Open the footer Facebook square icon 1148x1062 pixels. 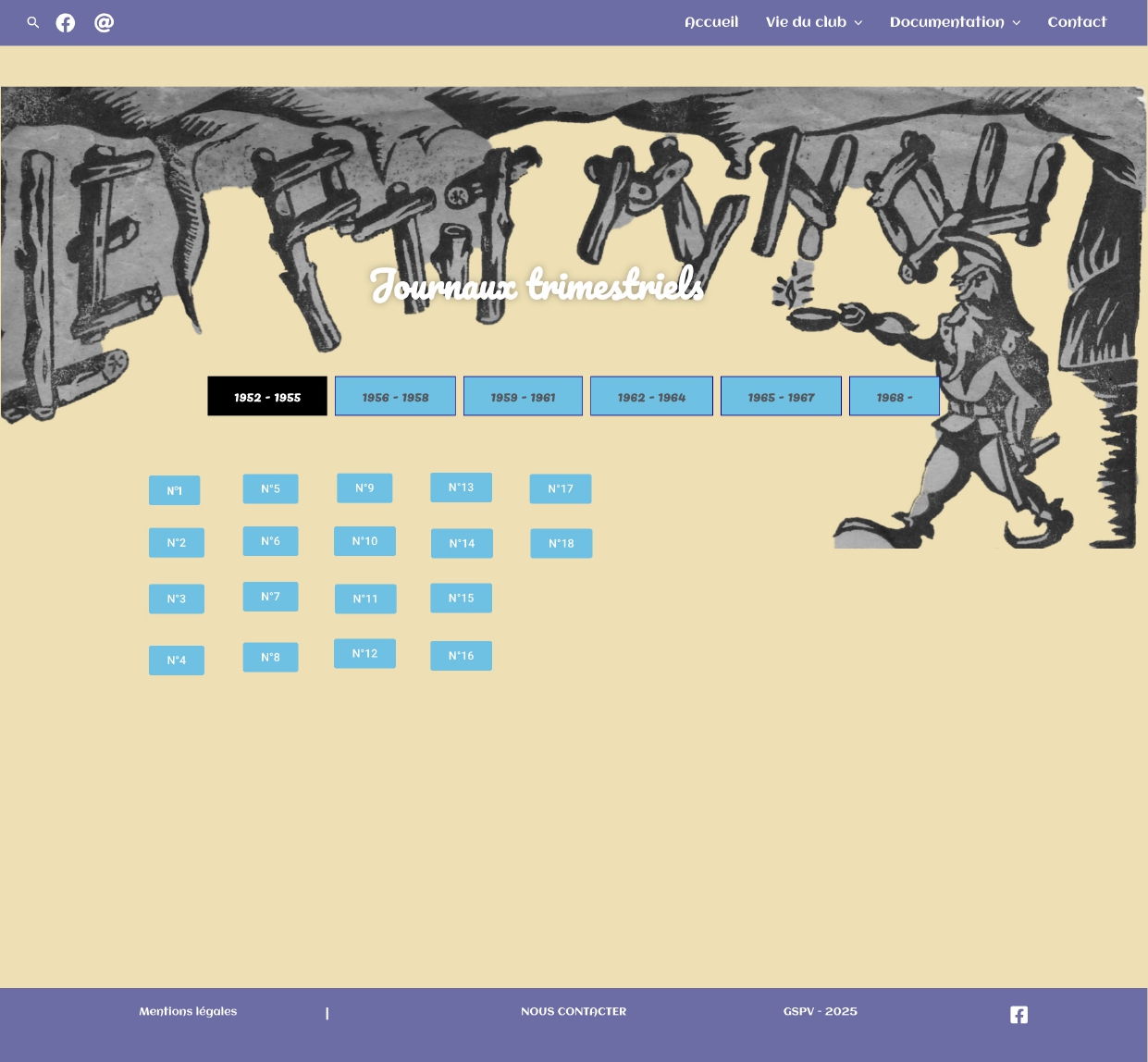coord(1018,1015)
